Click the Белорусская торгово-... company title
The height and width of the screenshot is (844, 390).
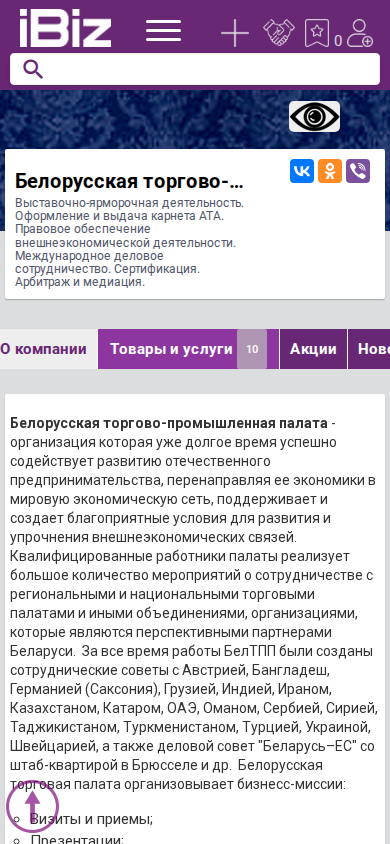tap(129, 182)
